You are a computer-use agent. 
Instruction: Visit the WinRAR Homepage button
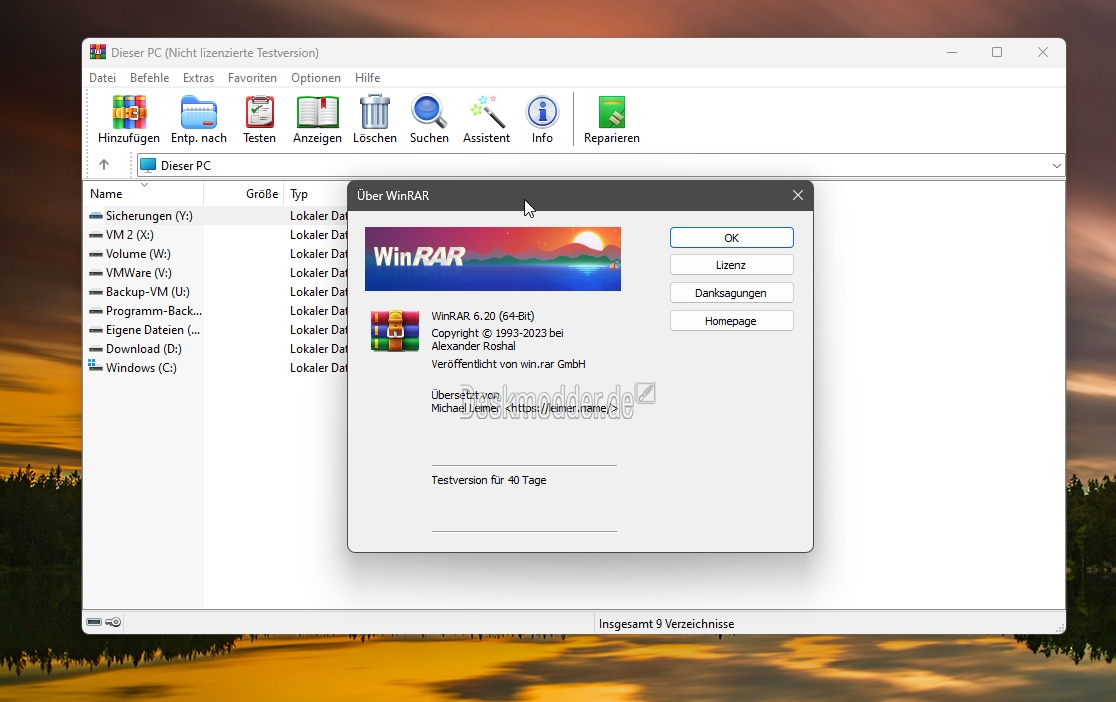732,321
